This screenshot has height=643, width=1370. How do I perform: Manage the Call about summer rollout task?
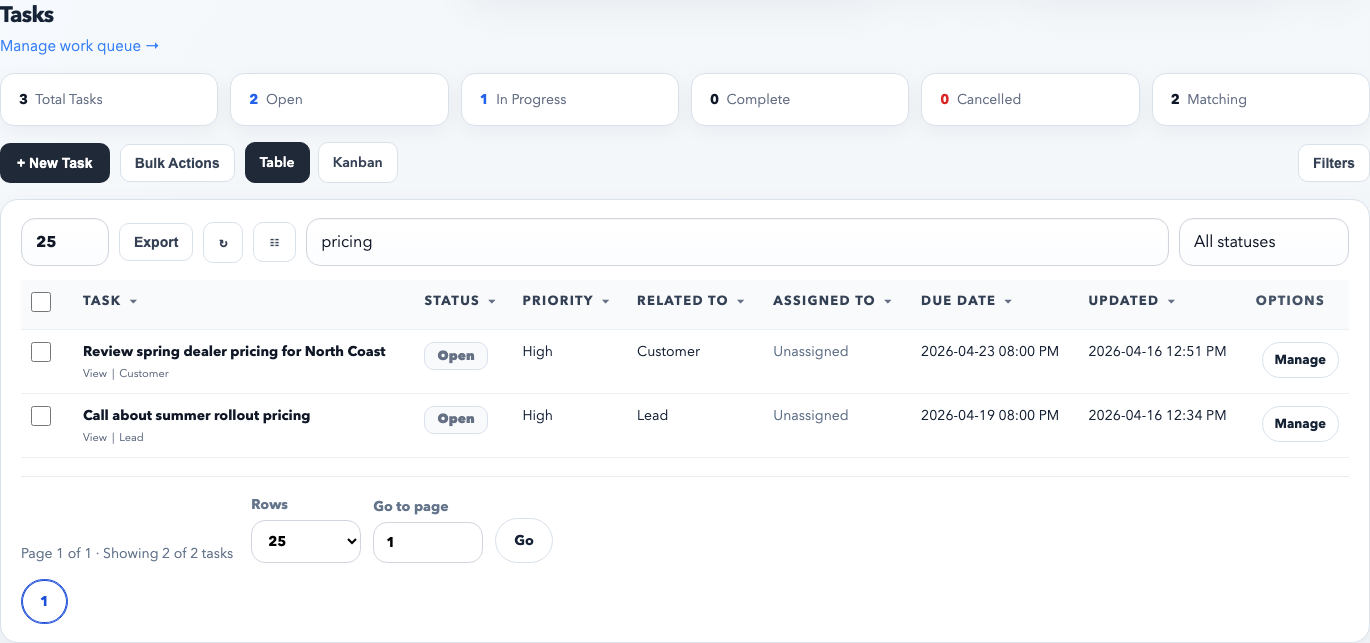click(x=1300, y=424)
